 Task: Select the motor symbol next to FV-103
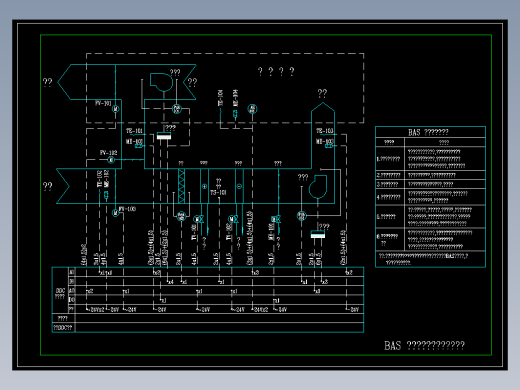coord(115,213)
